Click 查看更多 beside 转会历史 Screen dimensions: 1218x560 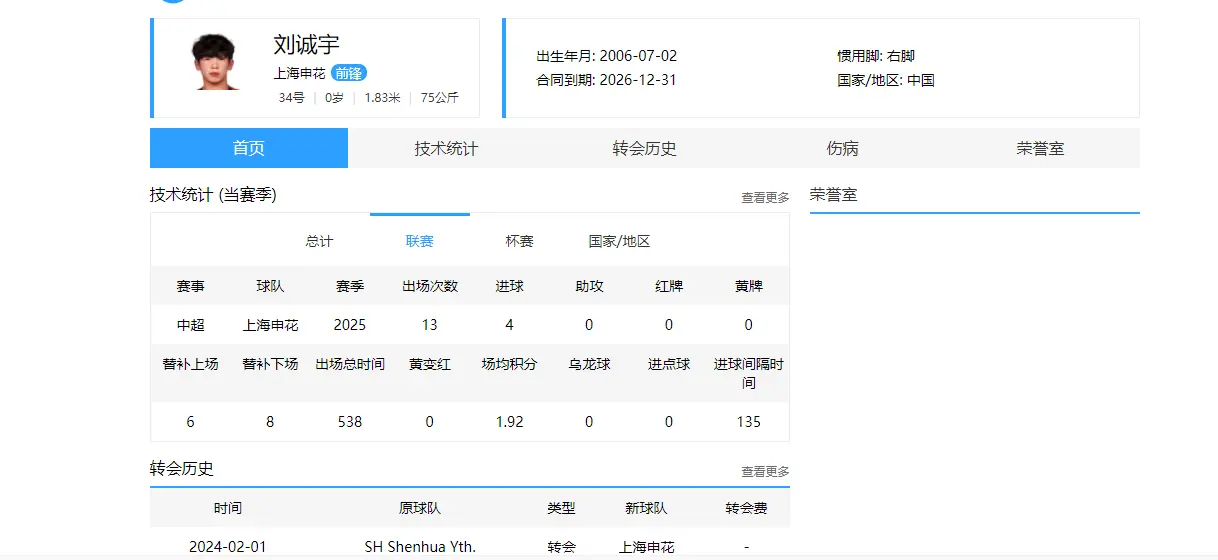(765, 471)
